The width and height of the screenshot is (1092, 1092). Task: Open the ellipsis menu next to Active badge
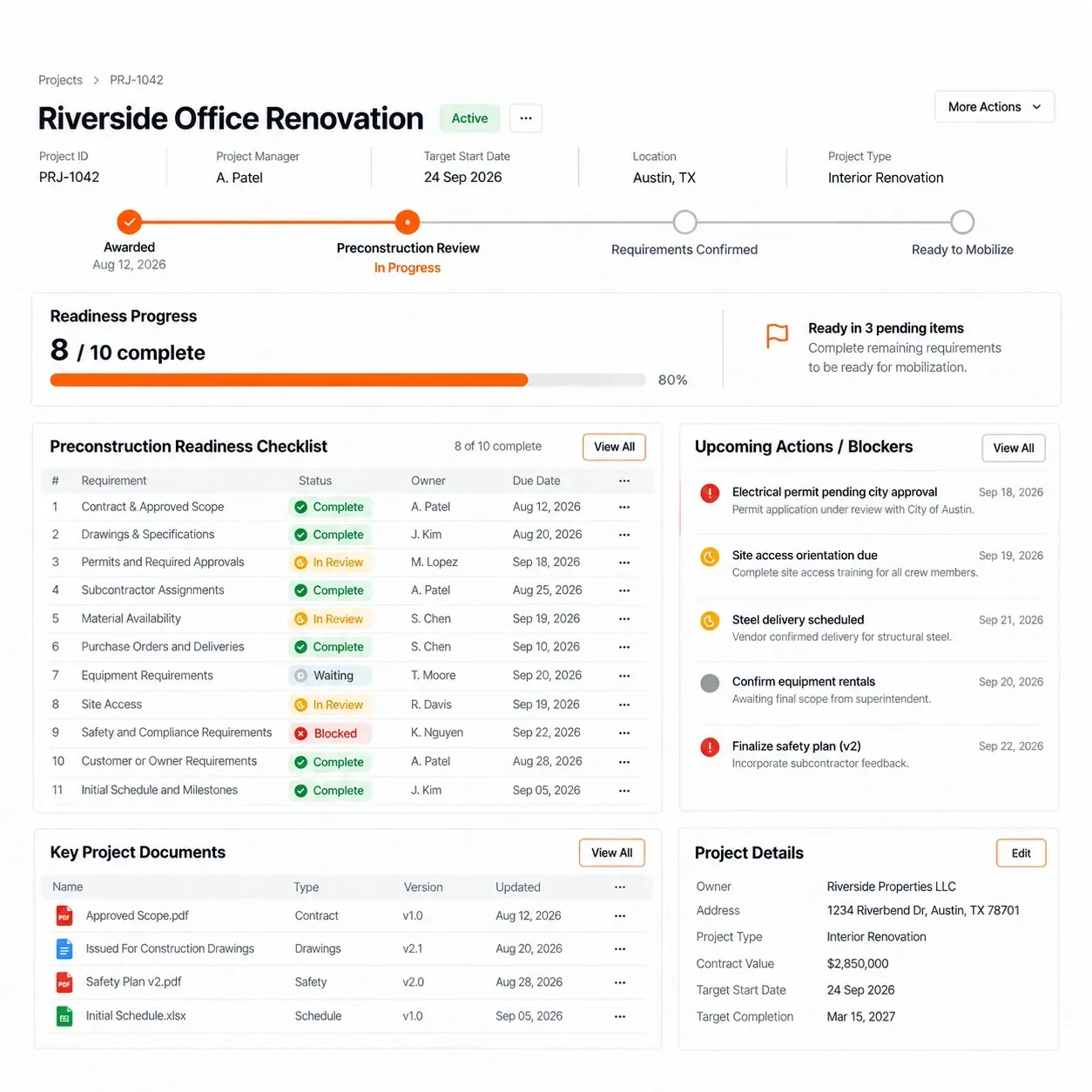(526, 118)
